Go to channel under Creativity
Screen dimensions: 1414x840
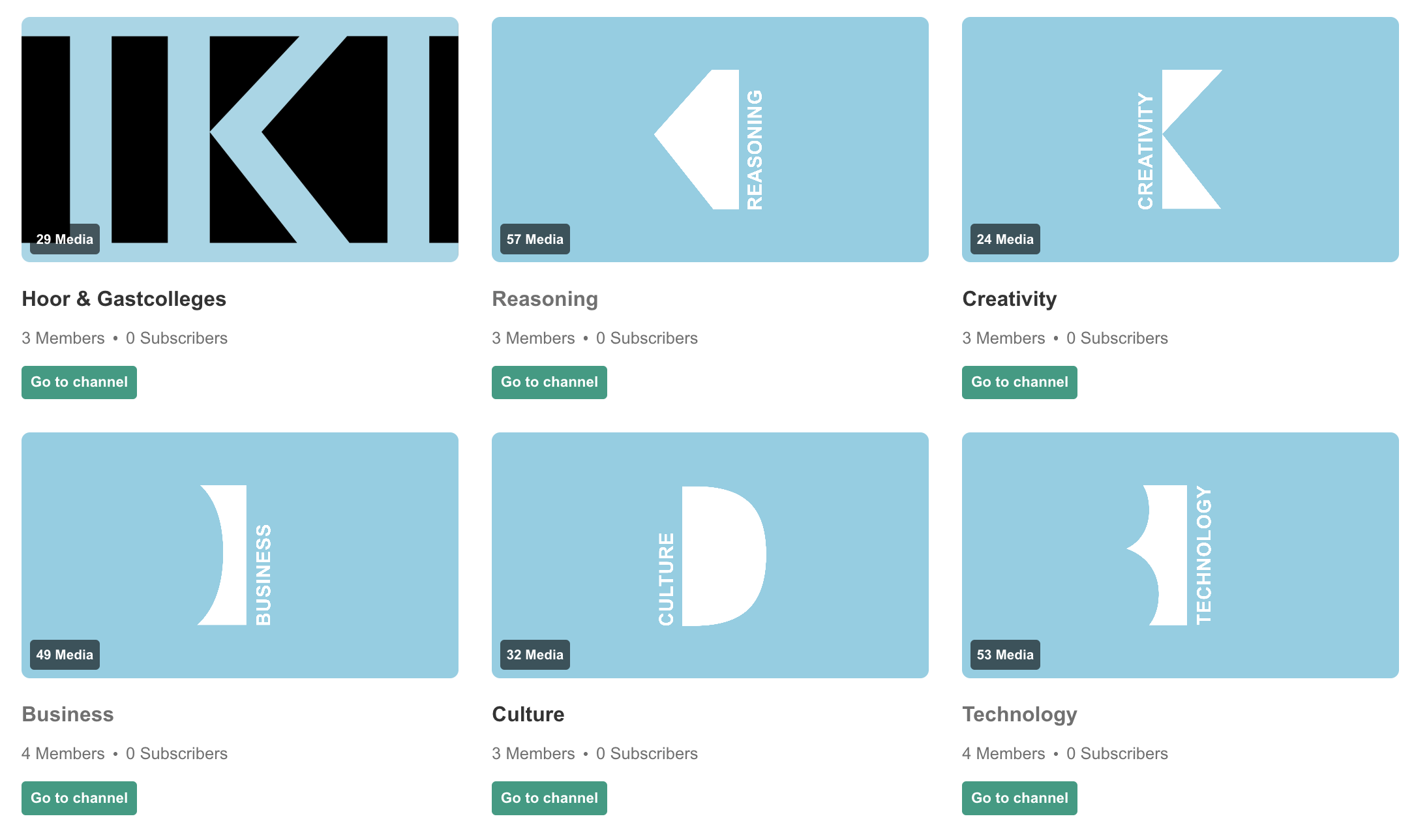click(x=1019, y=382)
